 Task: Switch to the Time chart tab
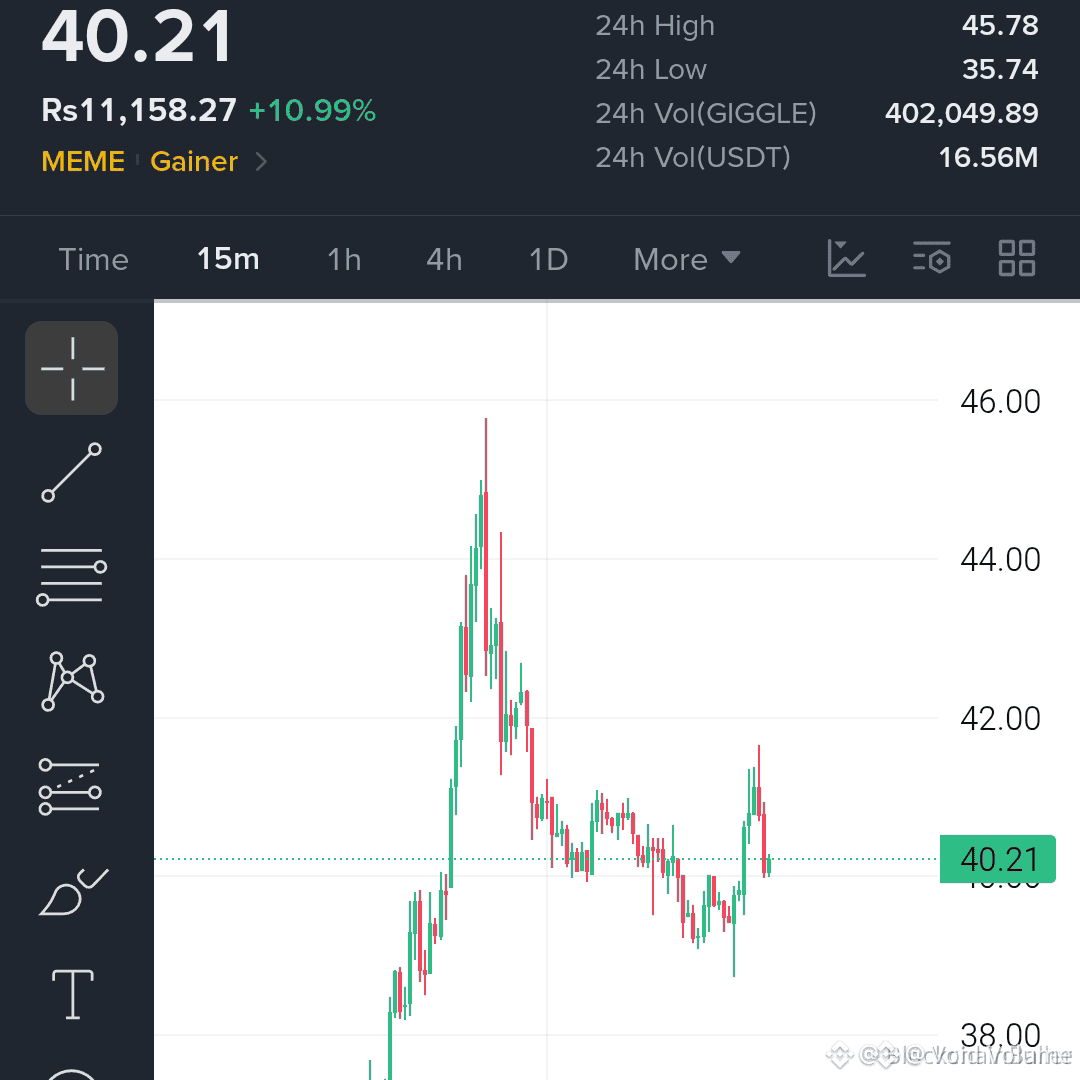pyautogui.click(x=94, y=260)
